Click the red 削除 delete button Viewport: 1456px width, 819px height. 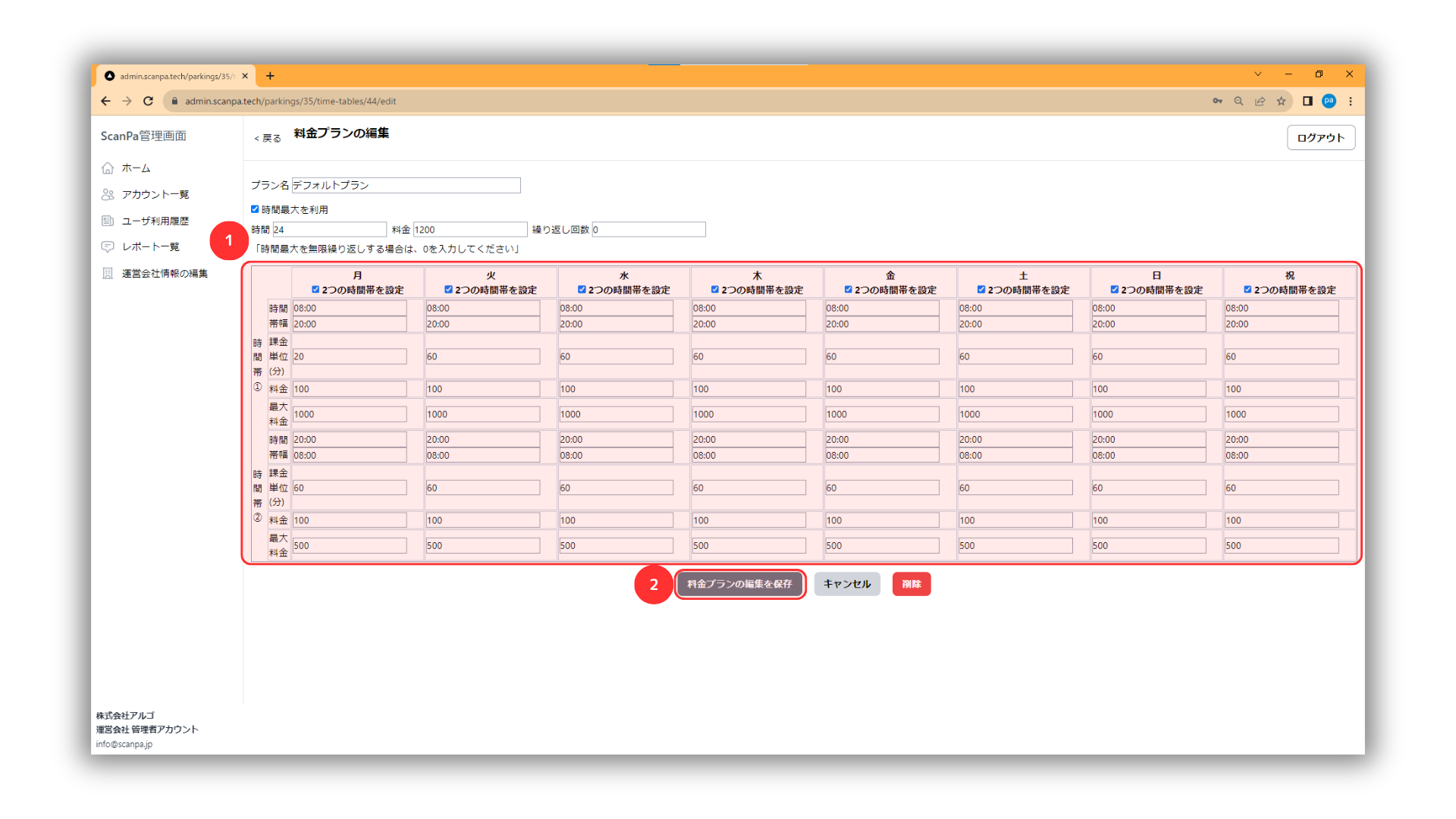coord(911,584)
